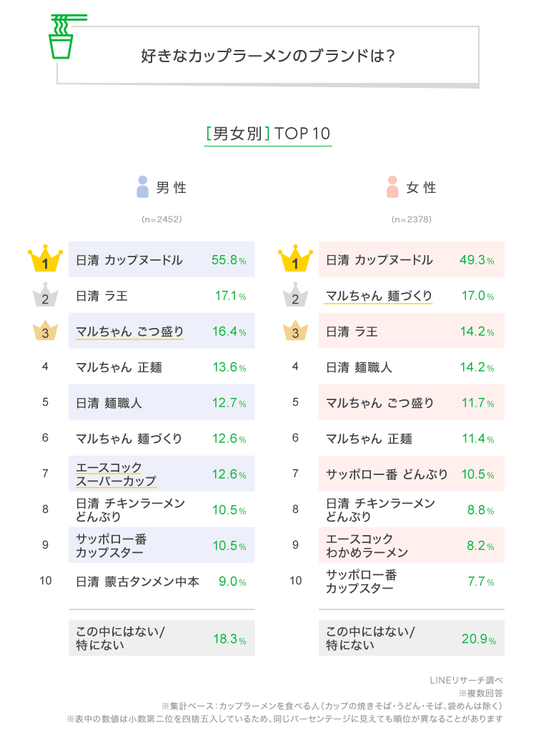Screen dimensions: 536x743
Task: Click the gold rank 1 crown for women
Action: pyautogui.click(x=295, y=259)
